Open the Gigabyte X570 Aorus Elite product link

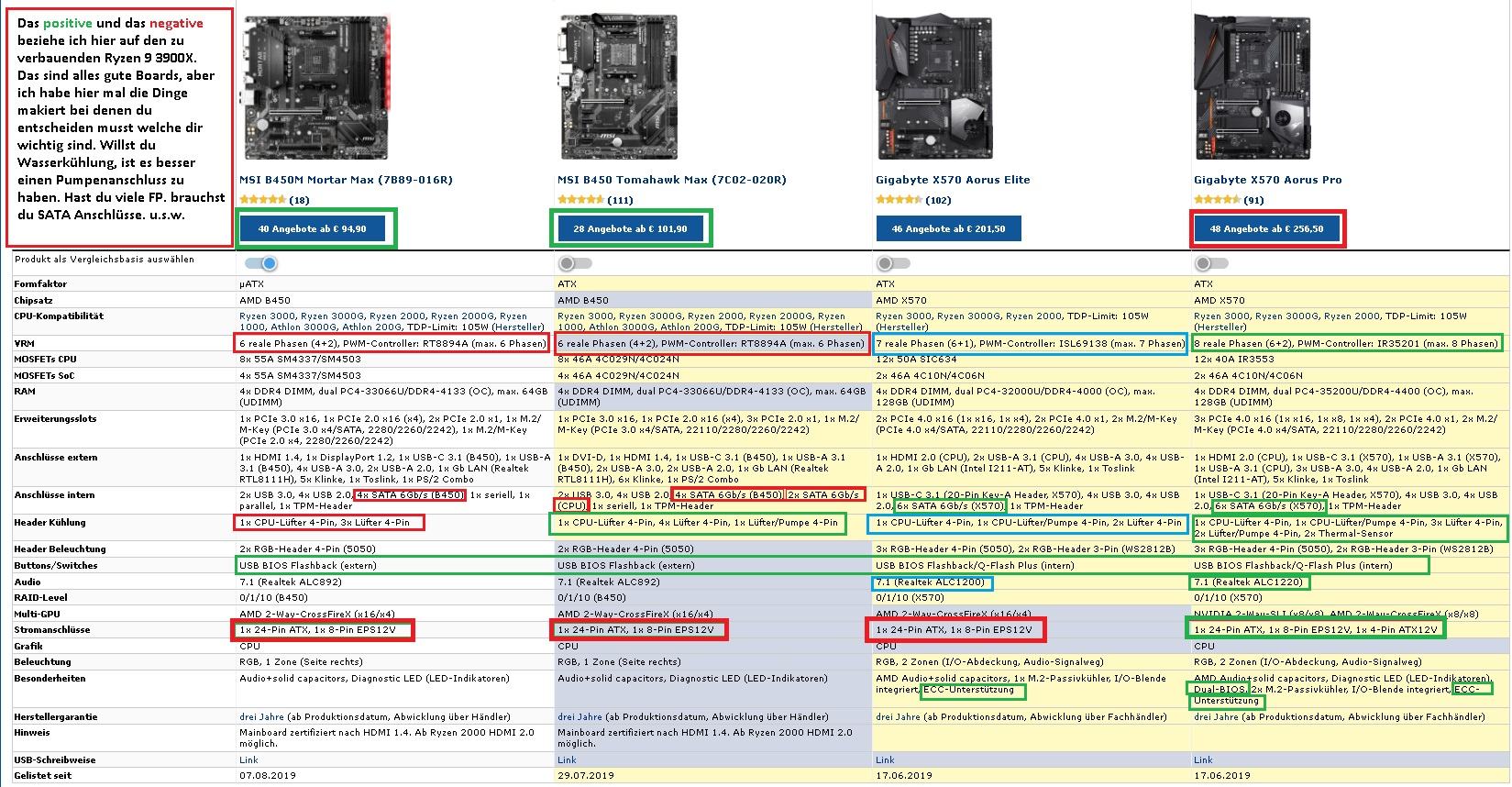[953, 180]
